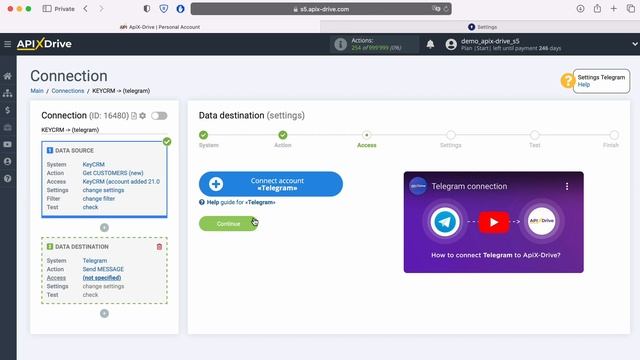Click the Data Source status checkmark icon

point(167,142)
